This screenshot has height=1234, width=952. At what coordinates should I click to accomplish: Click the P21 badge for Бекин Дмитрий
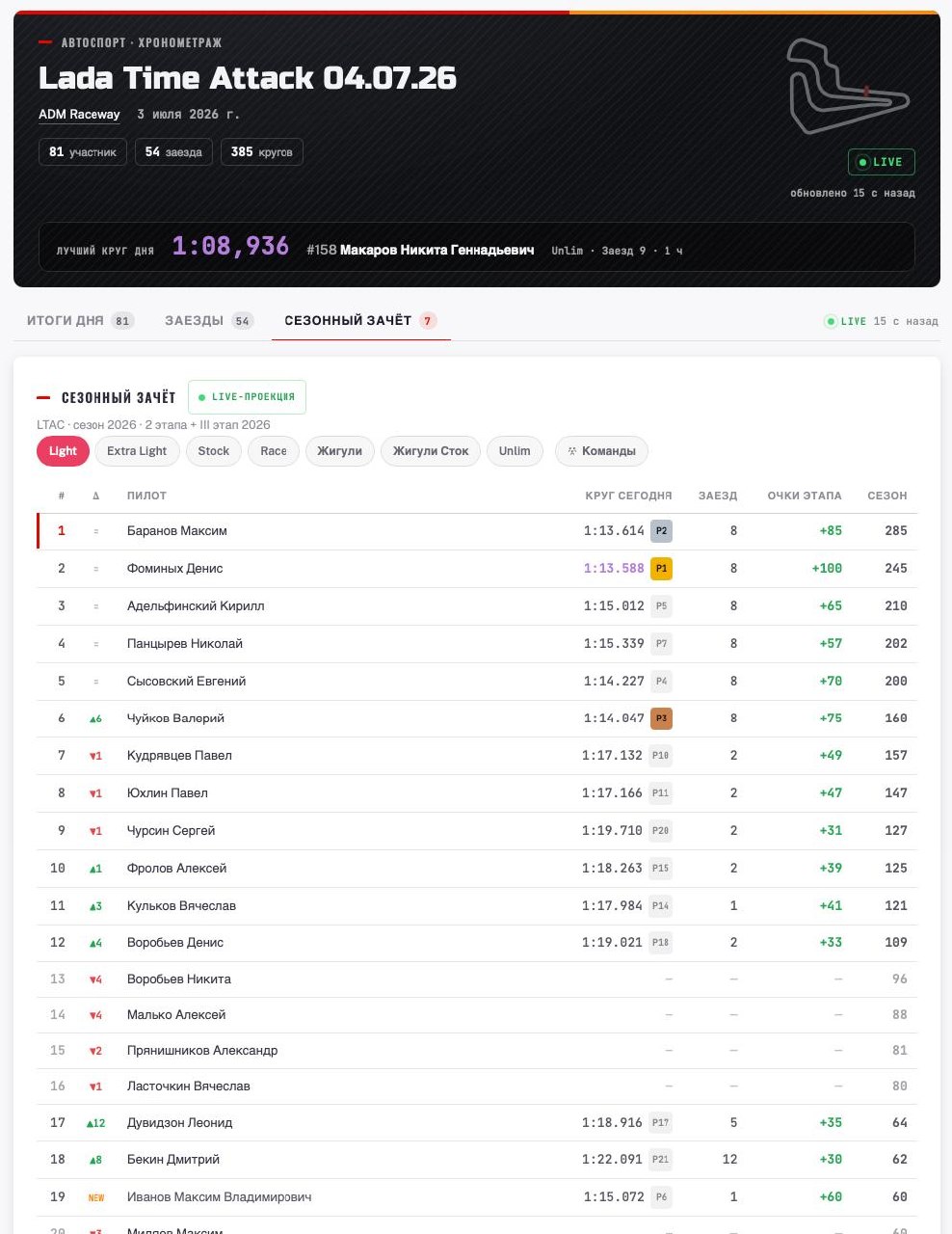click(660, 1160)
